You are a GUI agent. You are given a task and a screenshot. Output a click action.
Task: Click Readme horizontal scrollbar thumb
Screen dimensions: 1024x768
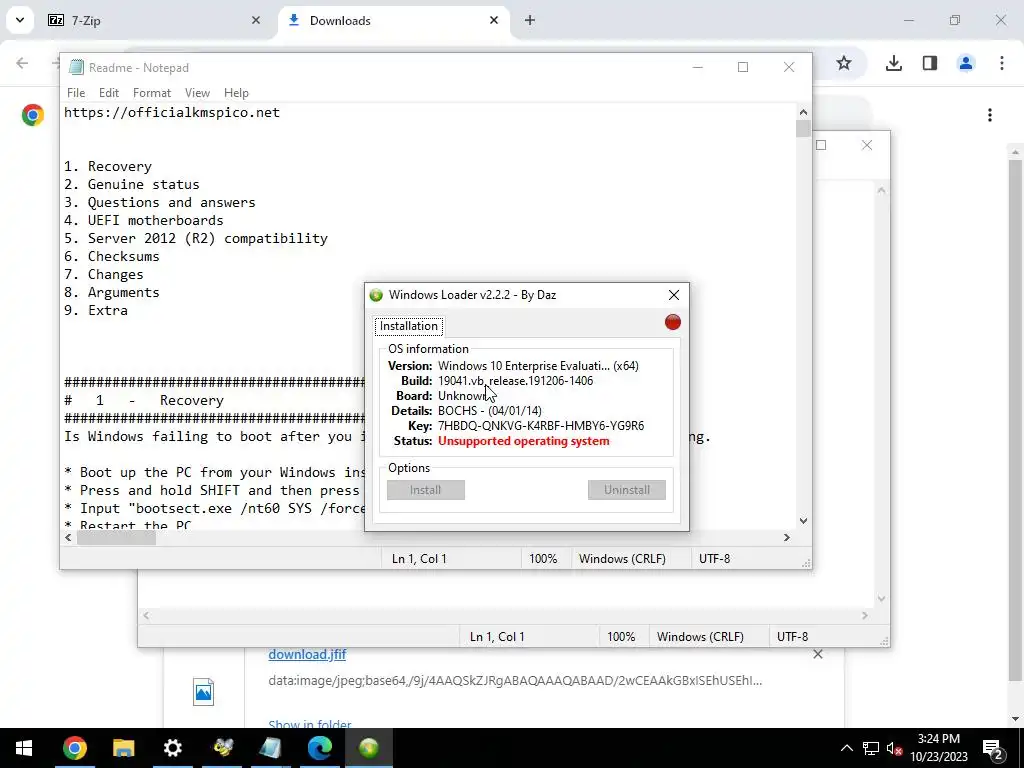116,537
